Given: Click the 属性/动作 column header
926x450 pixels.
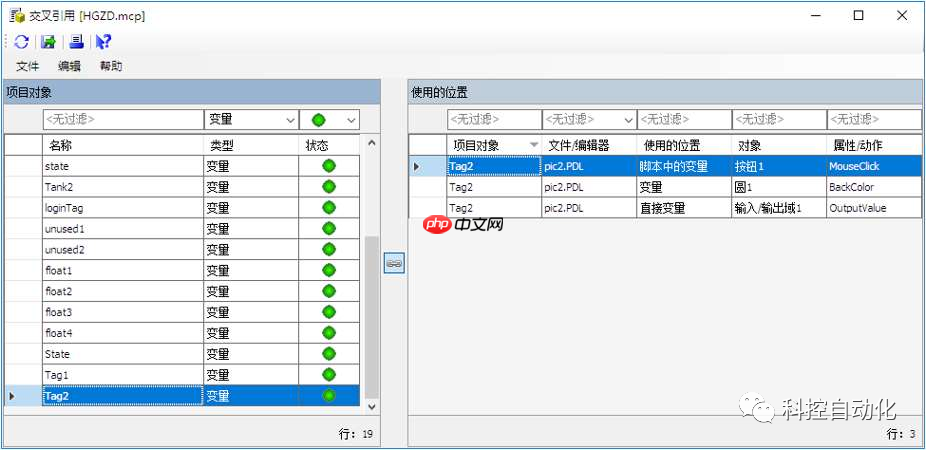Looking at the screenshot, I should [874, 145].
